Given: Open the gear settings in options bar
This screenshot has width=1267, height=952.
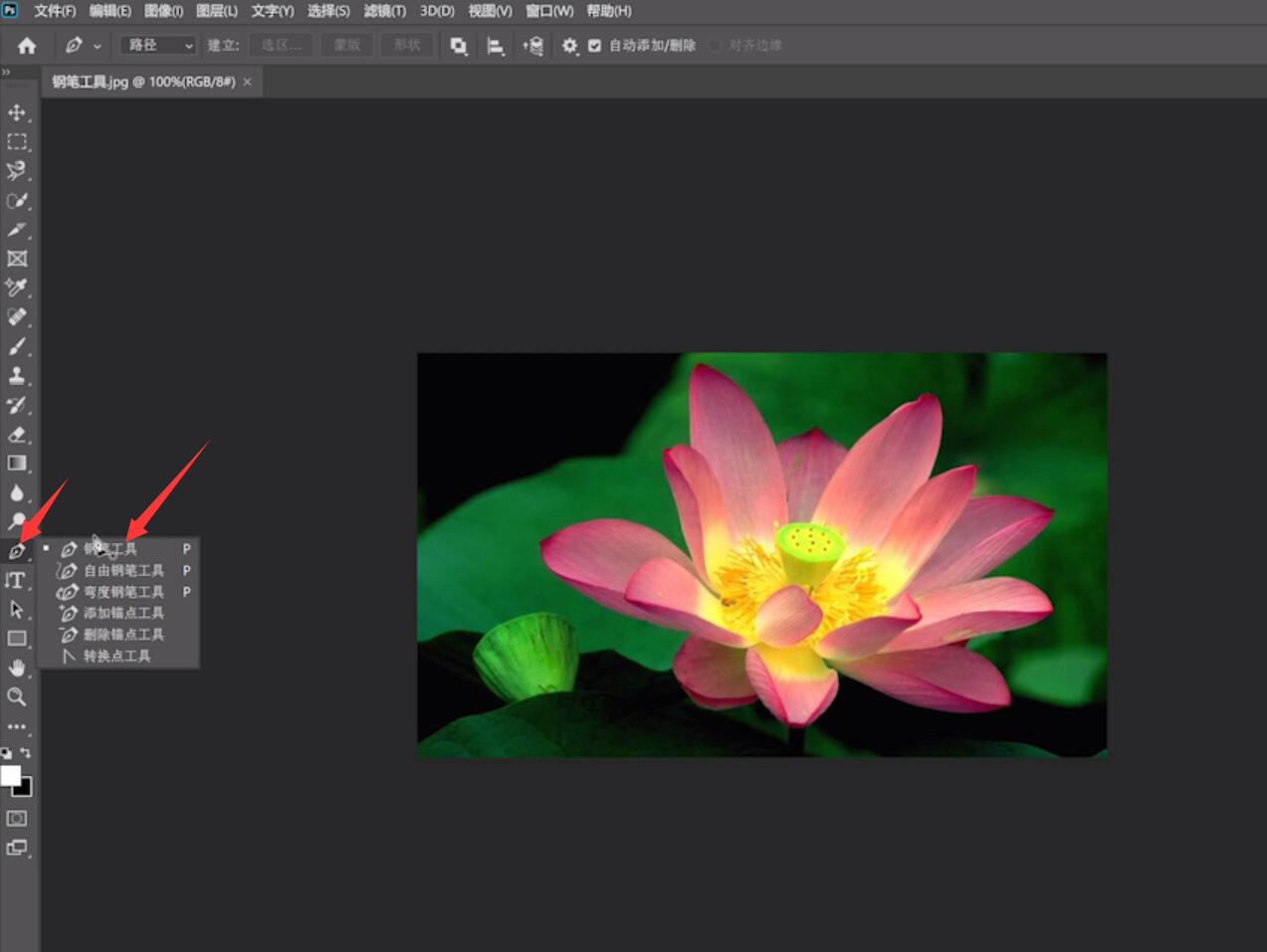Looking at the screenshot, I should coord(569,46).
